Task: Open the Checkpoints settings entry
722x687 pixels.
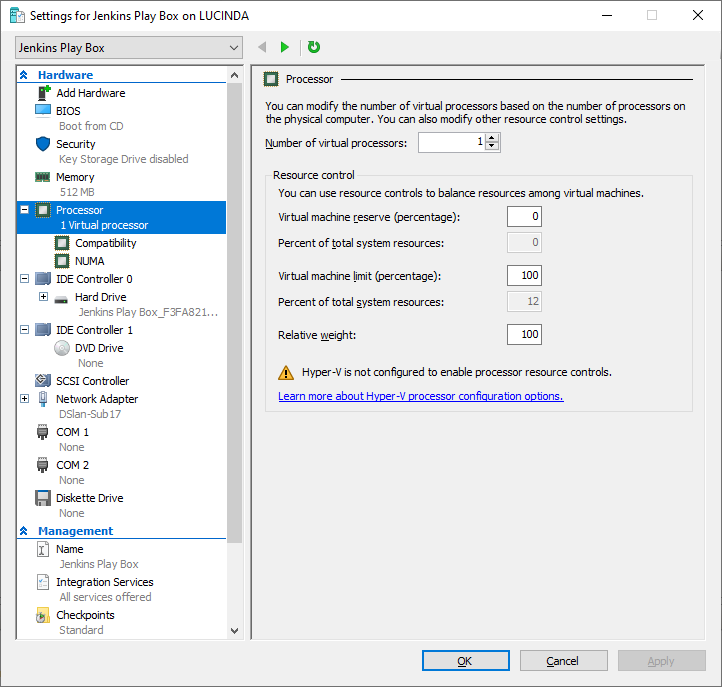Action: pos(85,615)
